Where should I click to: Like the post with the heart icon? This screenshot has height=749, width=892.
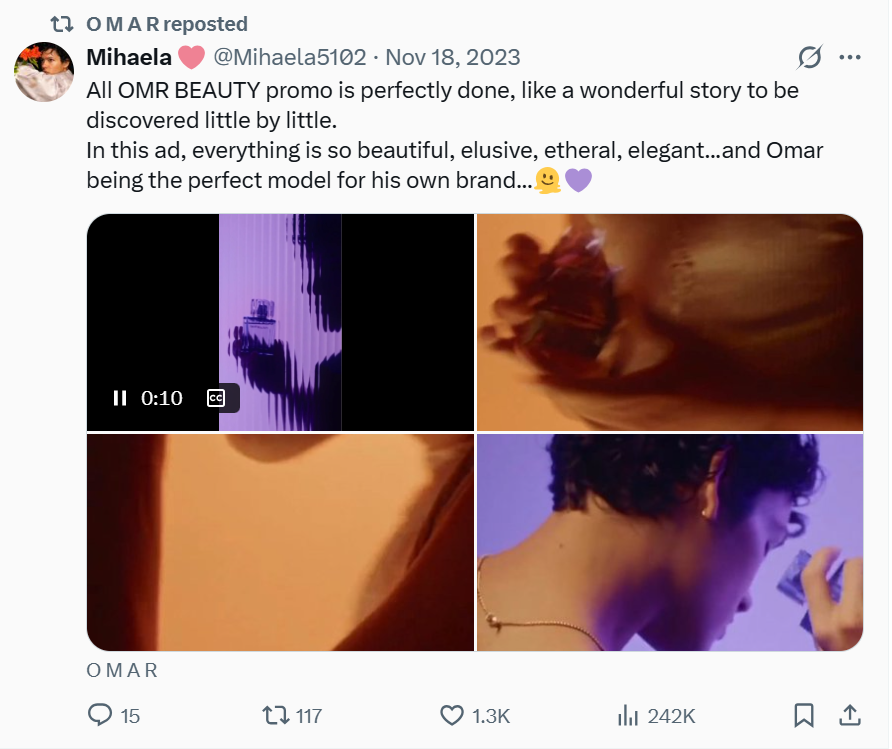452,715
